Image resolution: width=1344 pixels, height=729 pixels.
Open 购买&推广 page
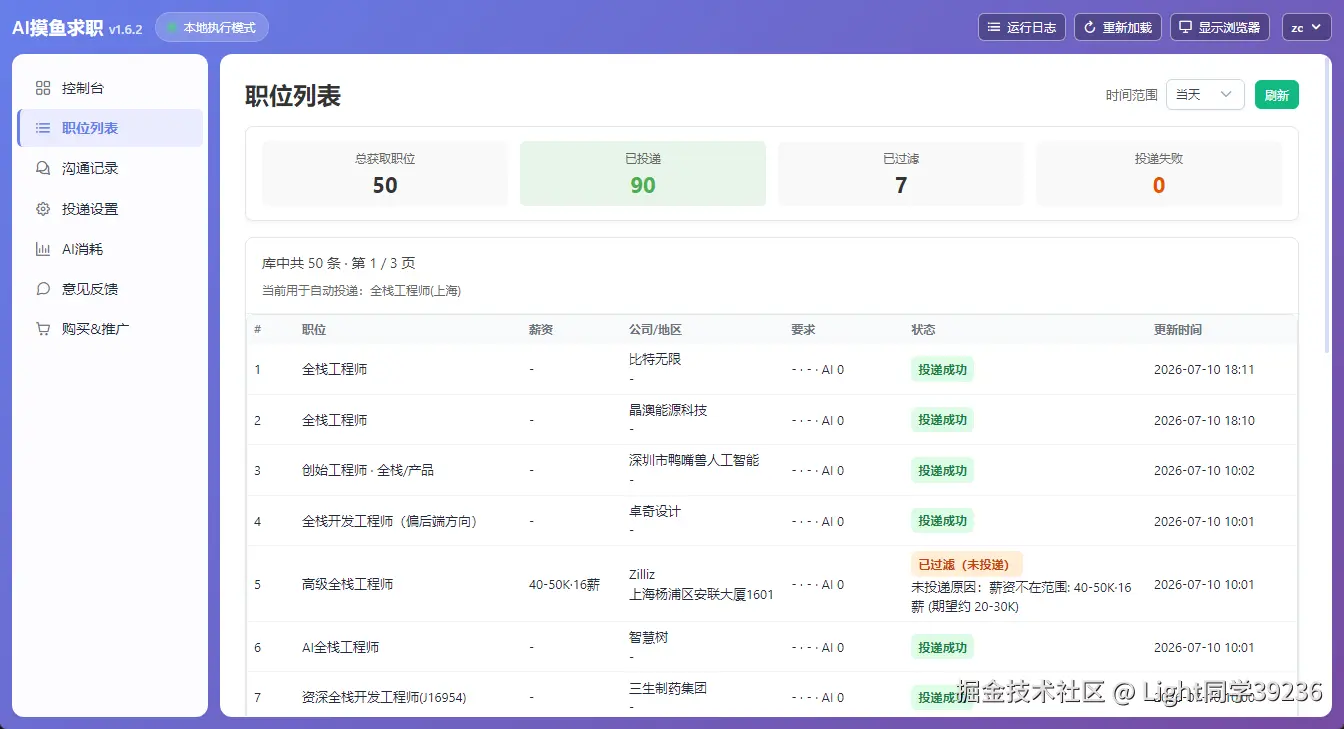tap(110, 329)
